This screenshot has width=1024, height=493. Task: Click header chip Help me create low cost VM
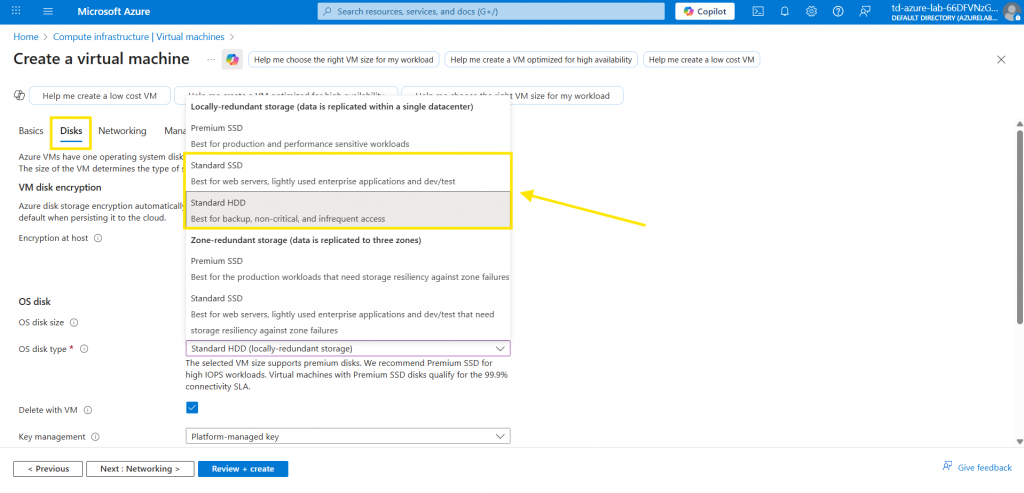(701, 59)
